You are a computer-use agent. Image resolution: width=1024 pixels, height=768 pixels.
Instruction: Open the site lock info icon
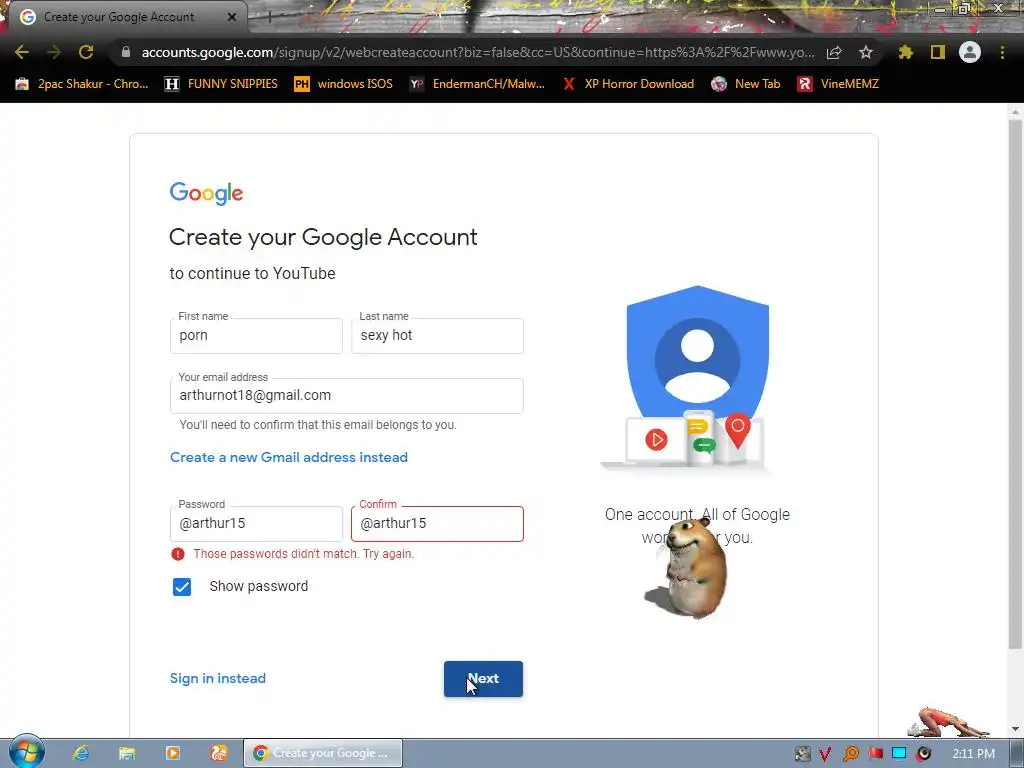coord(126,52)
